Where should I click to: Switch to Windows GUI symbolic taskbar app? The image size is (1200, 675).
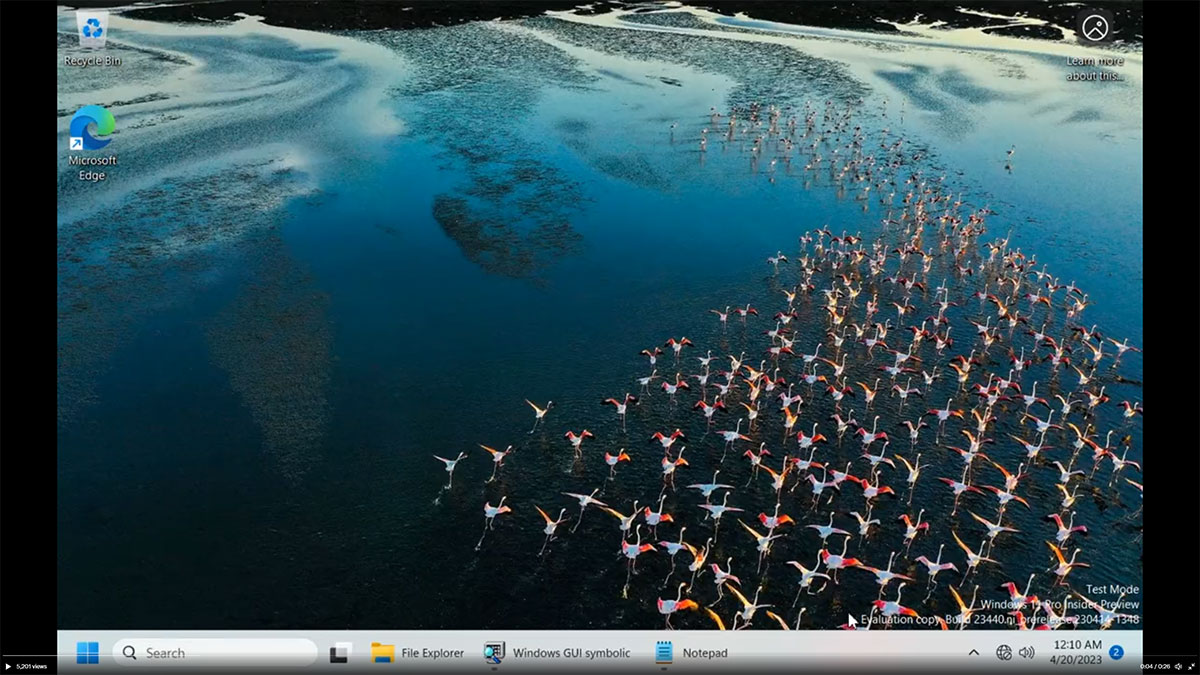[557, 653]
